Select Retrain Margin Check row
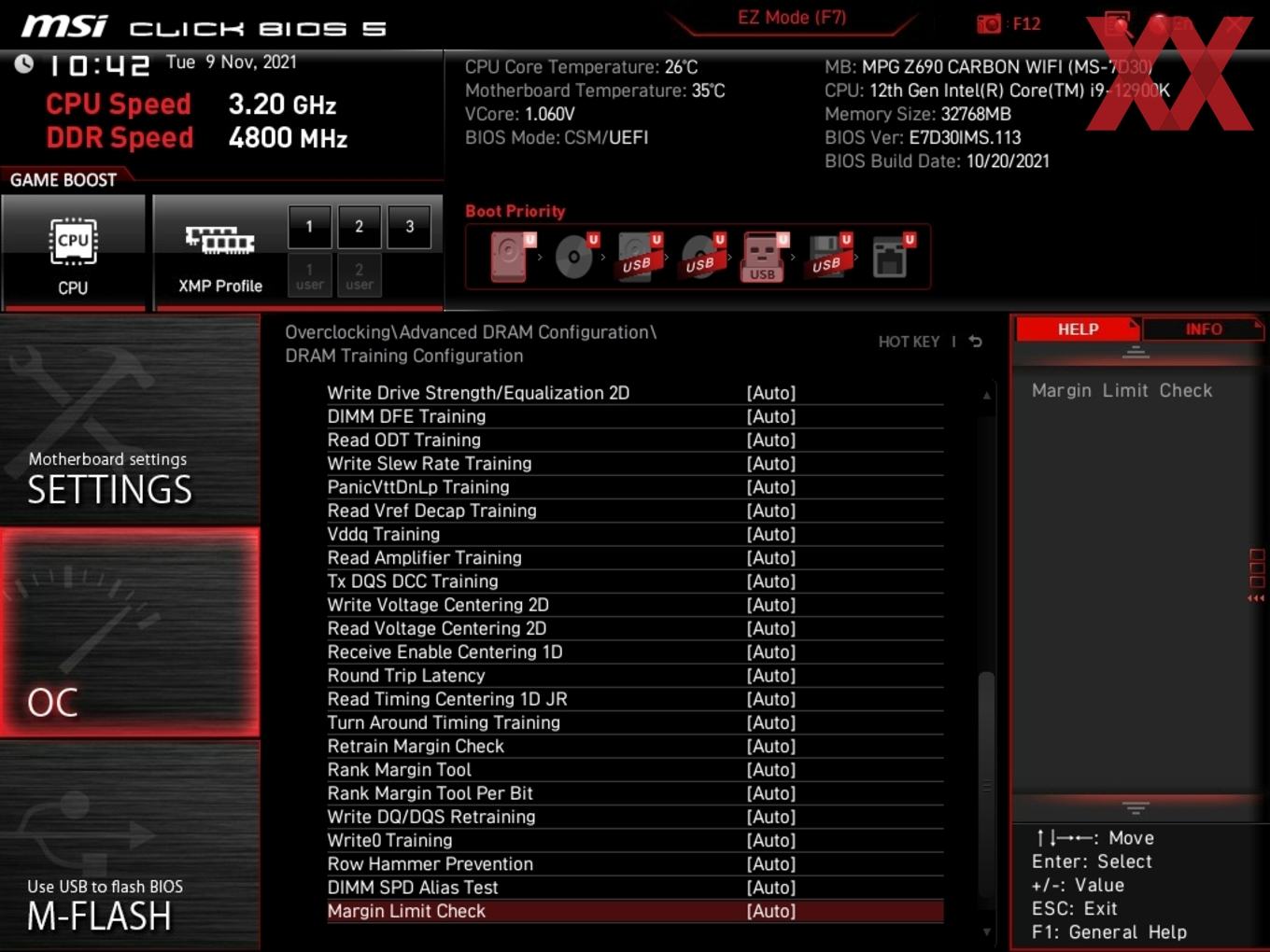Screen dimensions: 1270x952 (x=635, y=747)
